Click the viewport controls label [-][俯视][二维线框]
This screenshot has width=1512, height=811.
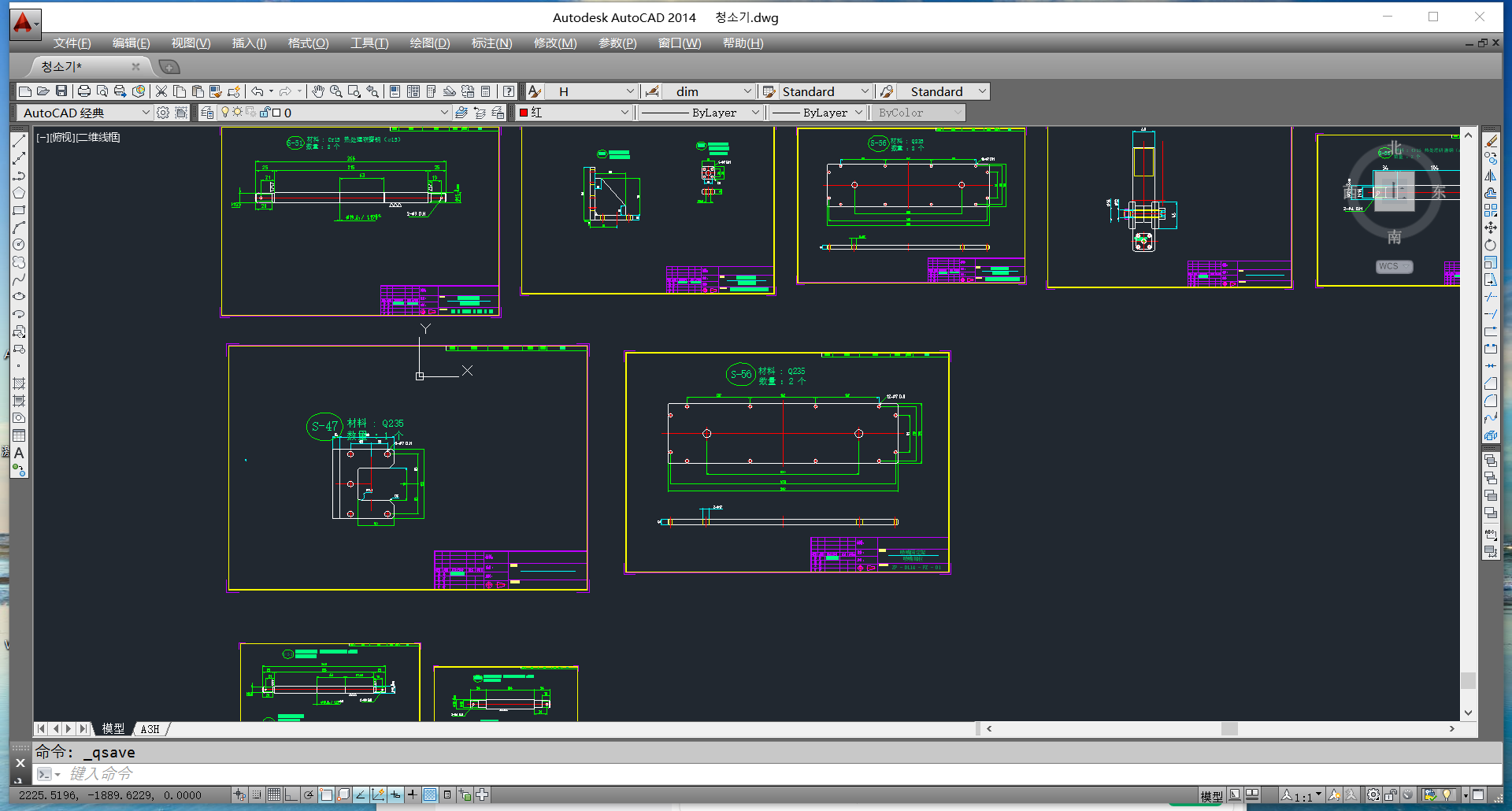tap(78, 137)
